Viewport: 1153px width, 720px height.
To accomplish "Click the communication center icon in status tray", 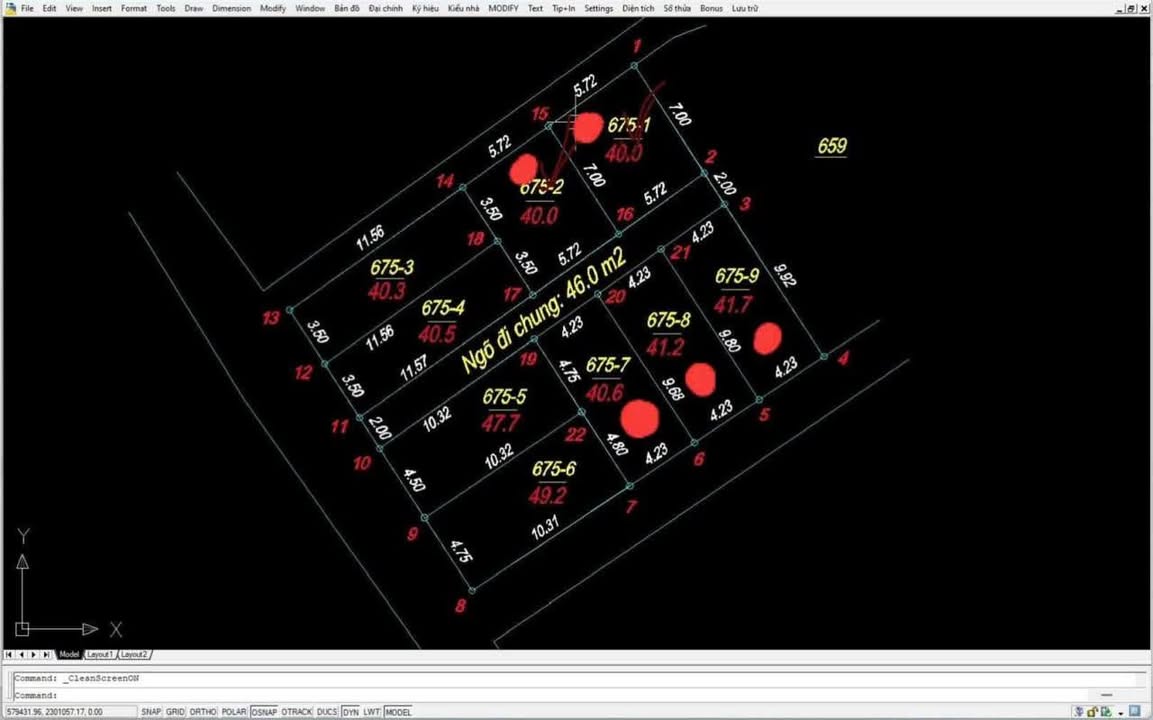I will coord(1079,712).
